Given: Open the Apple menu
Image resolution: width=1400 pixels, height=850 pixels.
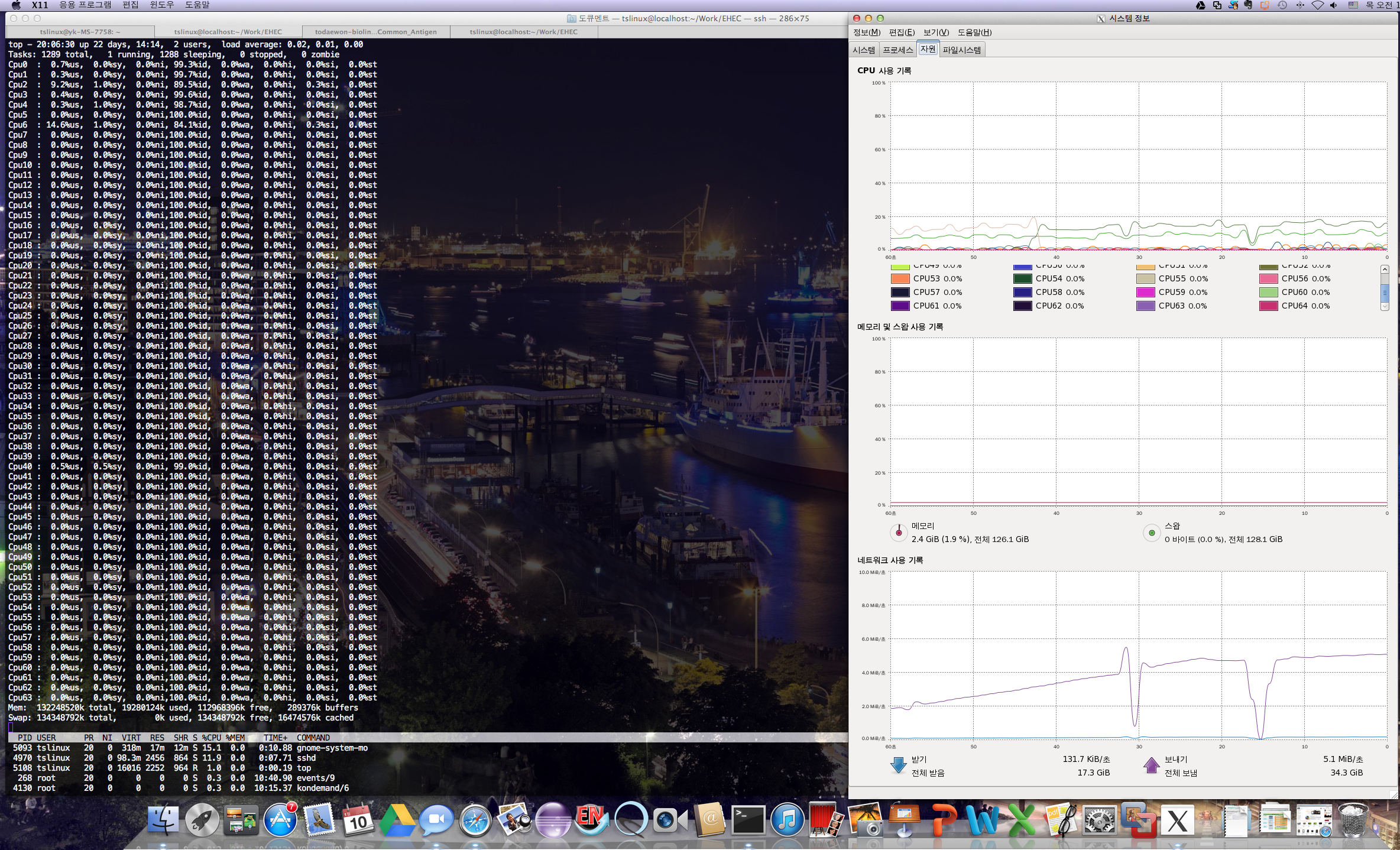Looking at the screenshot, I should tap(16, 5).
